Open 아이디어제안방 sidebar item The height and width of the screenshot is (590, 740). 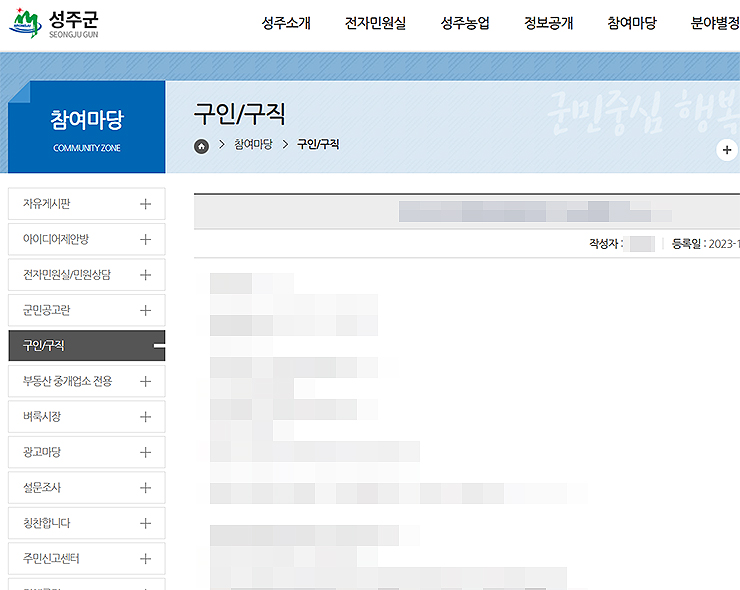(x=87, y=239)
